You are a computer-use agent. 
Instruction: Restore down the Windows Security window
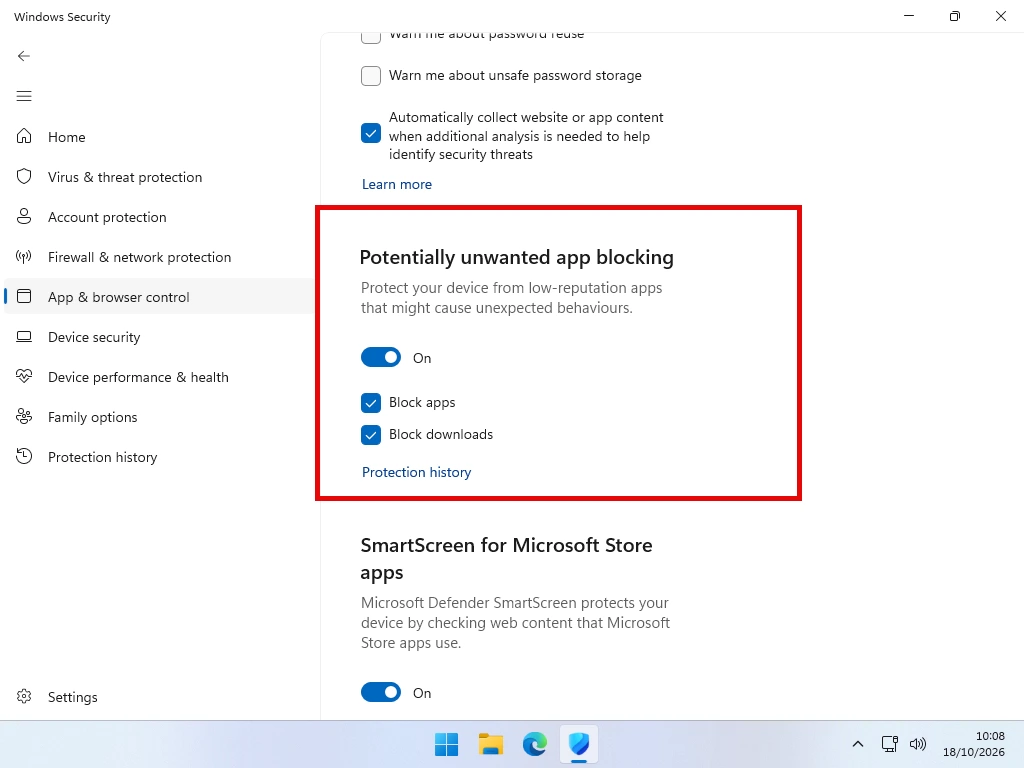[955, 16]
